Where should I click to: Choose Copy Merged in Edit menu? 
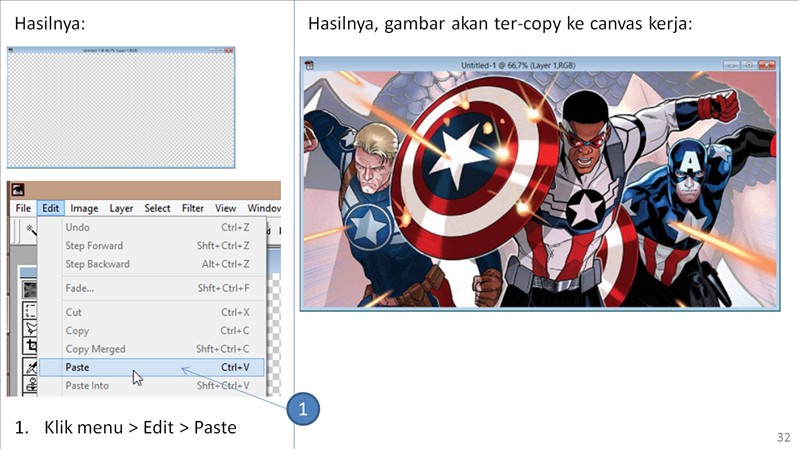click(152, 349)
